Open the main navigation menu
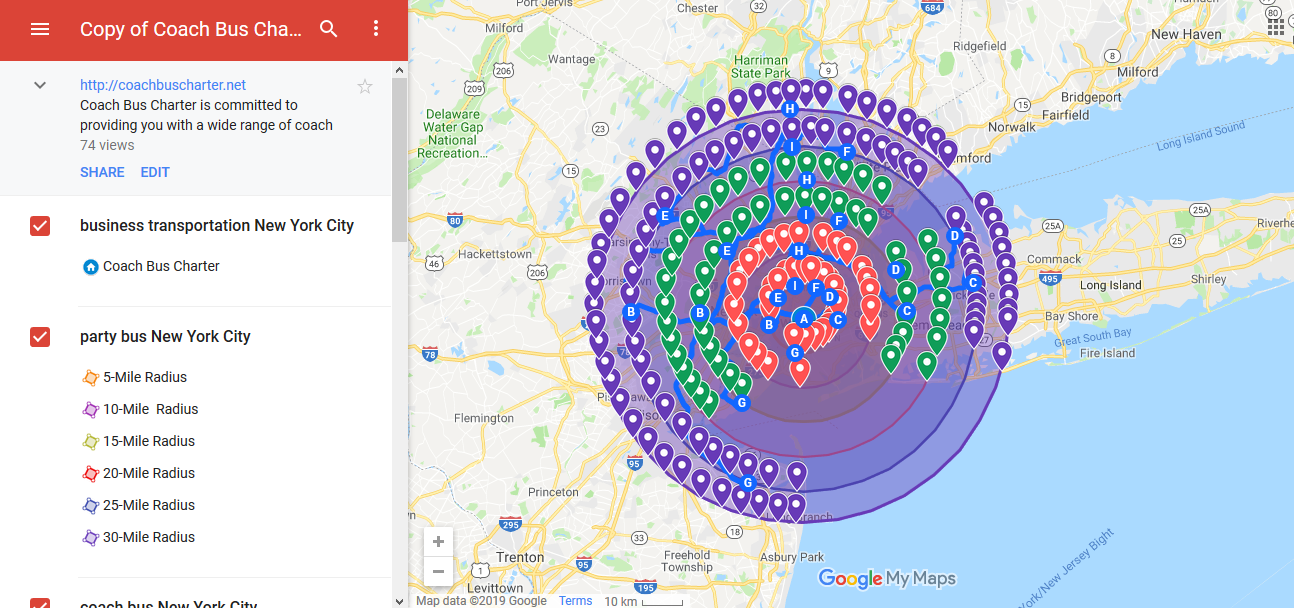This screenshot has width=1294, height=608. click(40, 29)
